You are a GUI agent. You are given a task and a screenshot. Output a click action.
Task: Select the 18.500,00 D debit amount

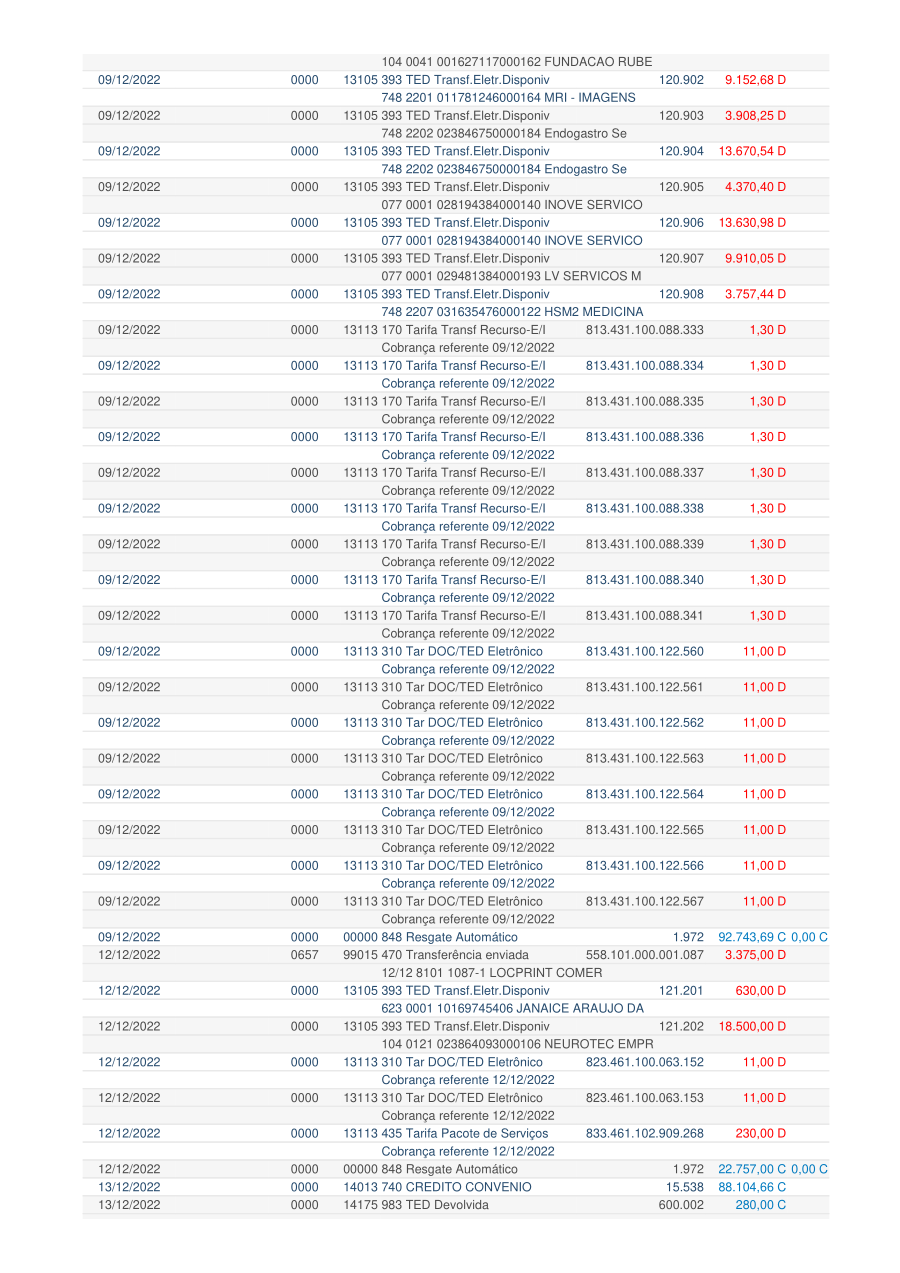tap(752, 1027)
